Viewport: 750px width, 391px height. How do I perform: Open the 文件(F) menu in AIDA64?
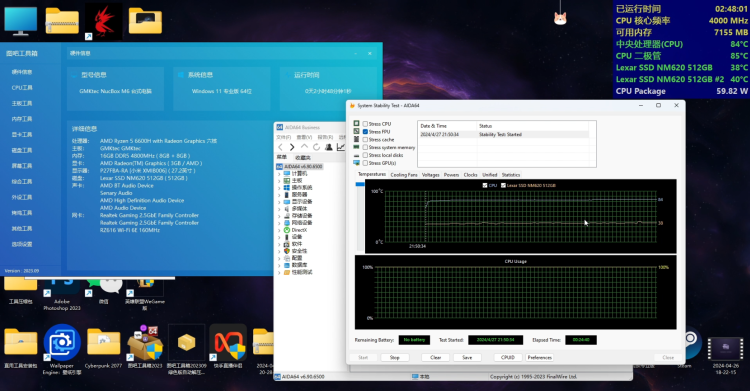tap(284, 137)
